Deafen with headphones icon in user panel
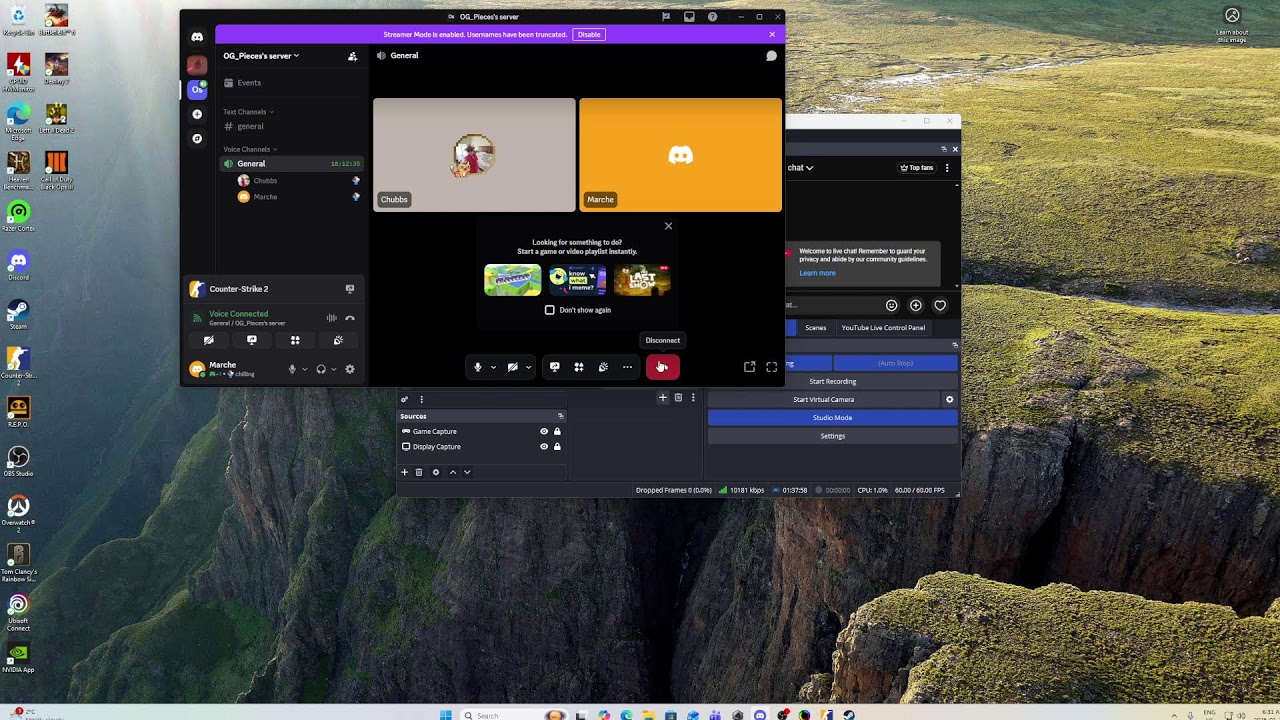The height and width of the screenshot is (720, 1280). 321,369
